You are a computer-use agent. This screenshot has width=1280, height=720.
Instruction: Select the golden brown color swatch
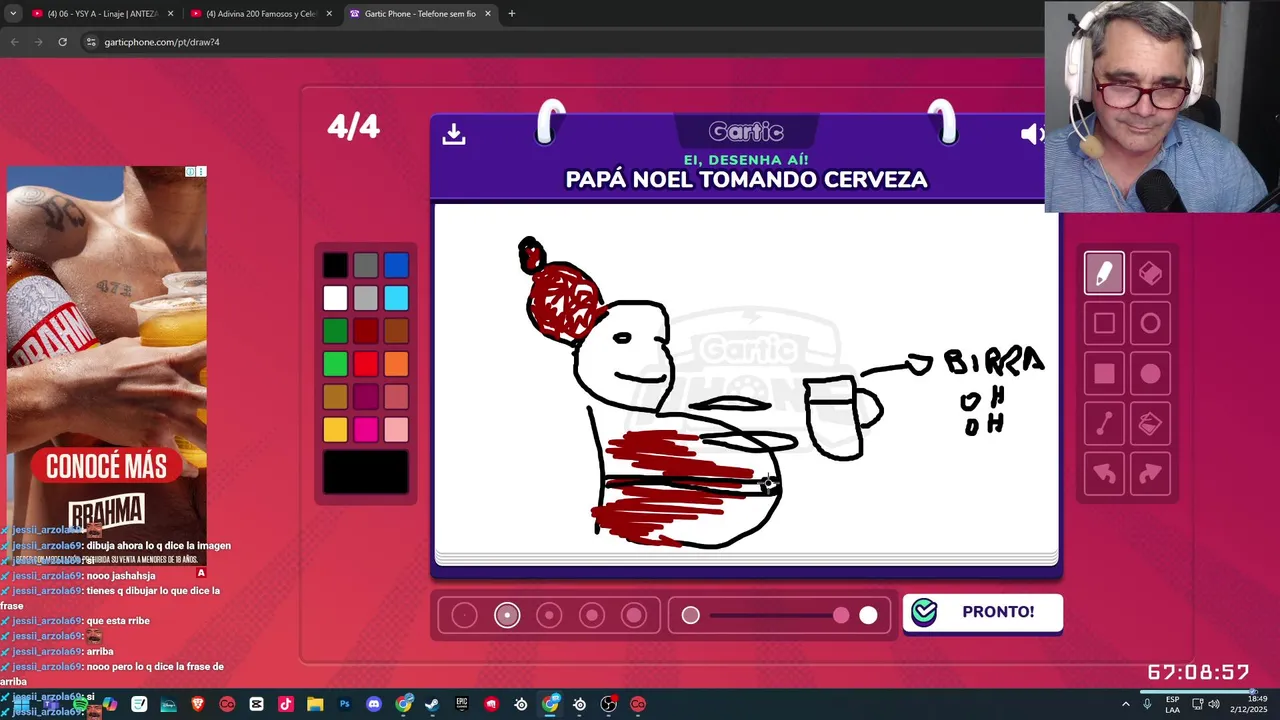point(335,397)
